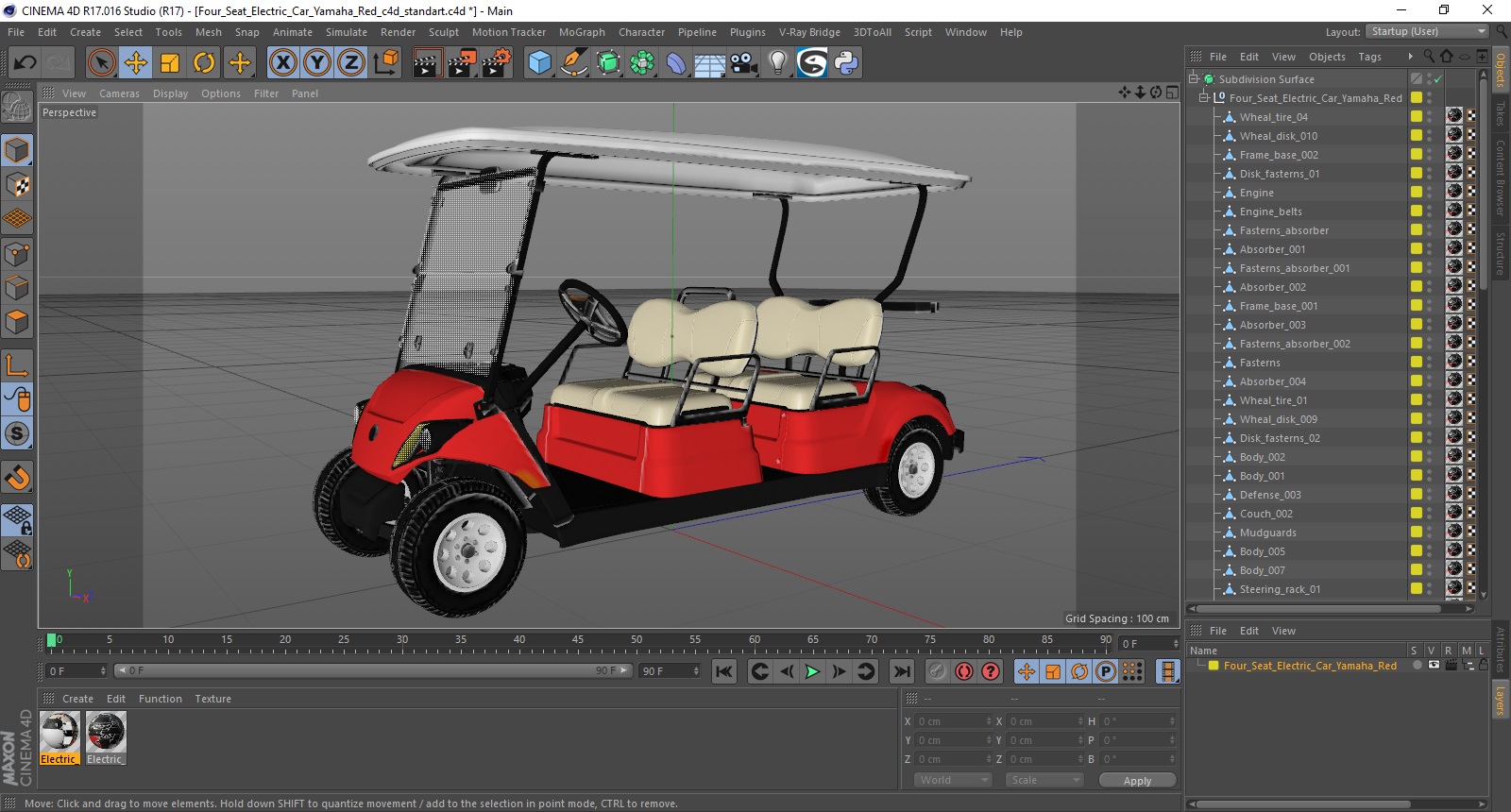Select the Live Selection tool
The height and width of the screenshot is (812, 1511).
click(x=101, y=63)
